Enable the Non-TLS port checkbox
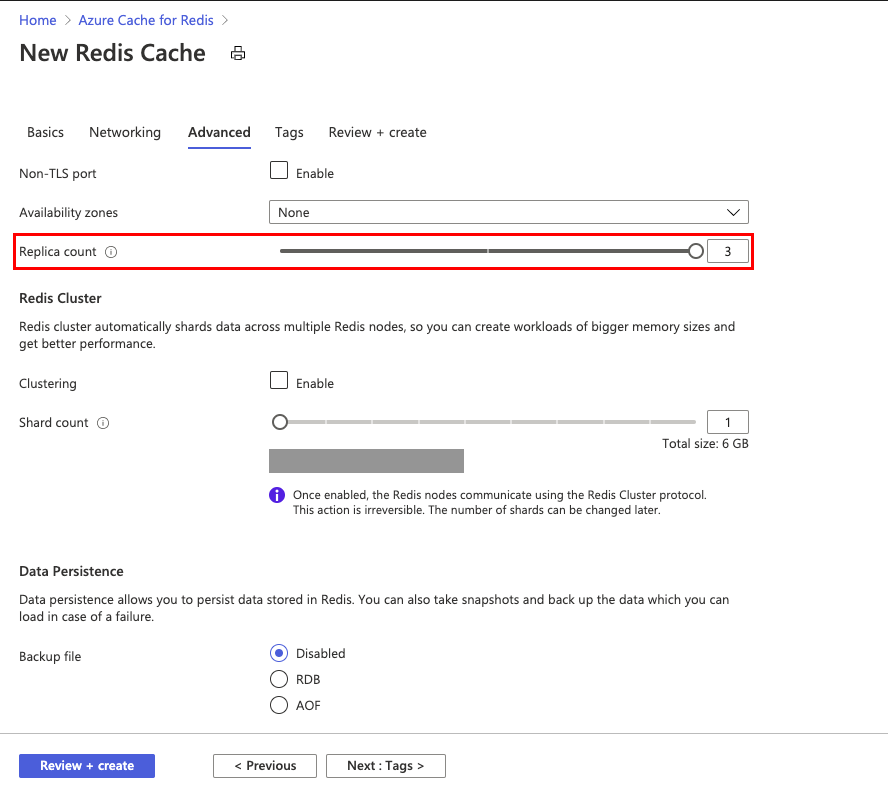 point(279,170)
